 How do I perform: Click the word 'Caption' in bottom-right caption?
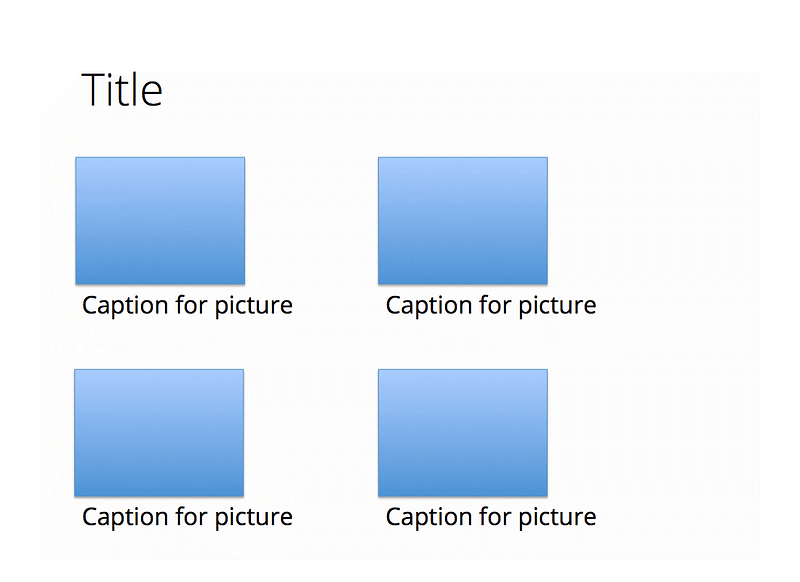coord(429,518)
